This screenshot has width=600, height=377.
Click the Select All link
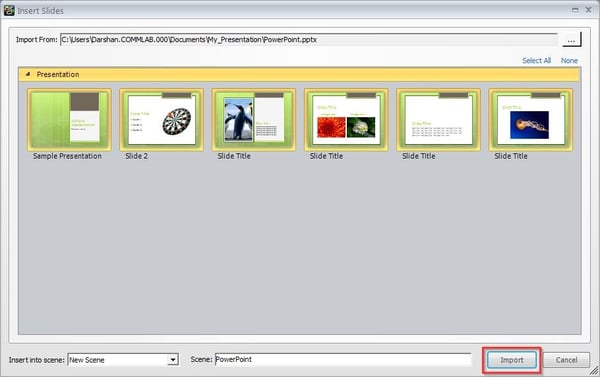[x=536, y=60]
